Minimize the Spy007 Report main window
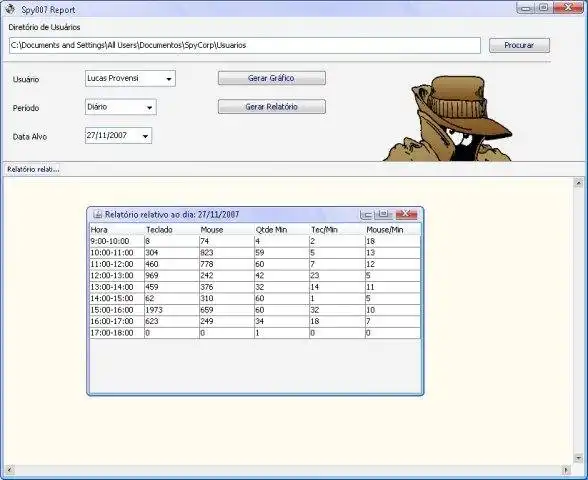Viewport: 588px width, 480px height. point(526,8)
